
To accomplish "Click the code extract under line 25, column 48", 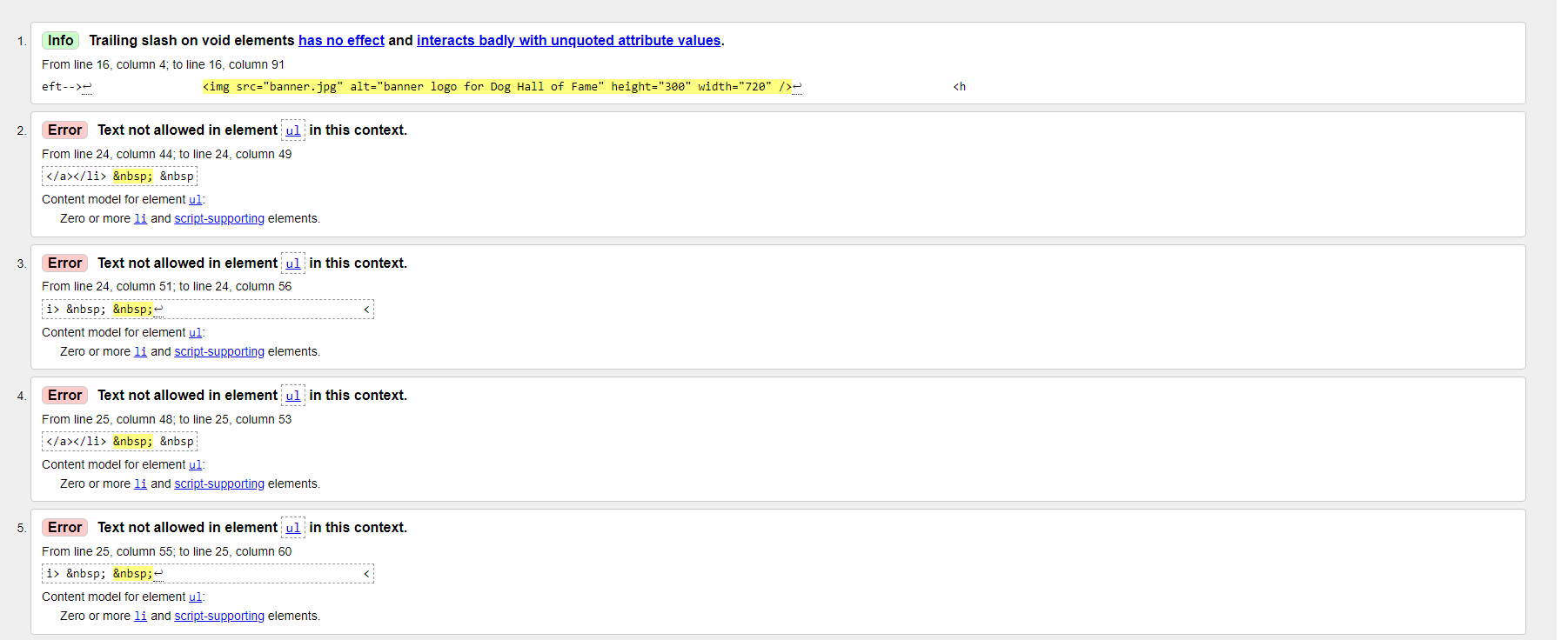I will pyautogui.click(x=120, y=442).
